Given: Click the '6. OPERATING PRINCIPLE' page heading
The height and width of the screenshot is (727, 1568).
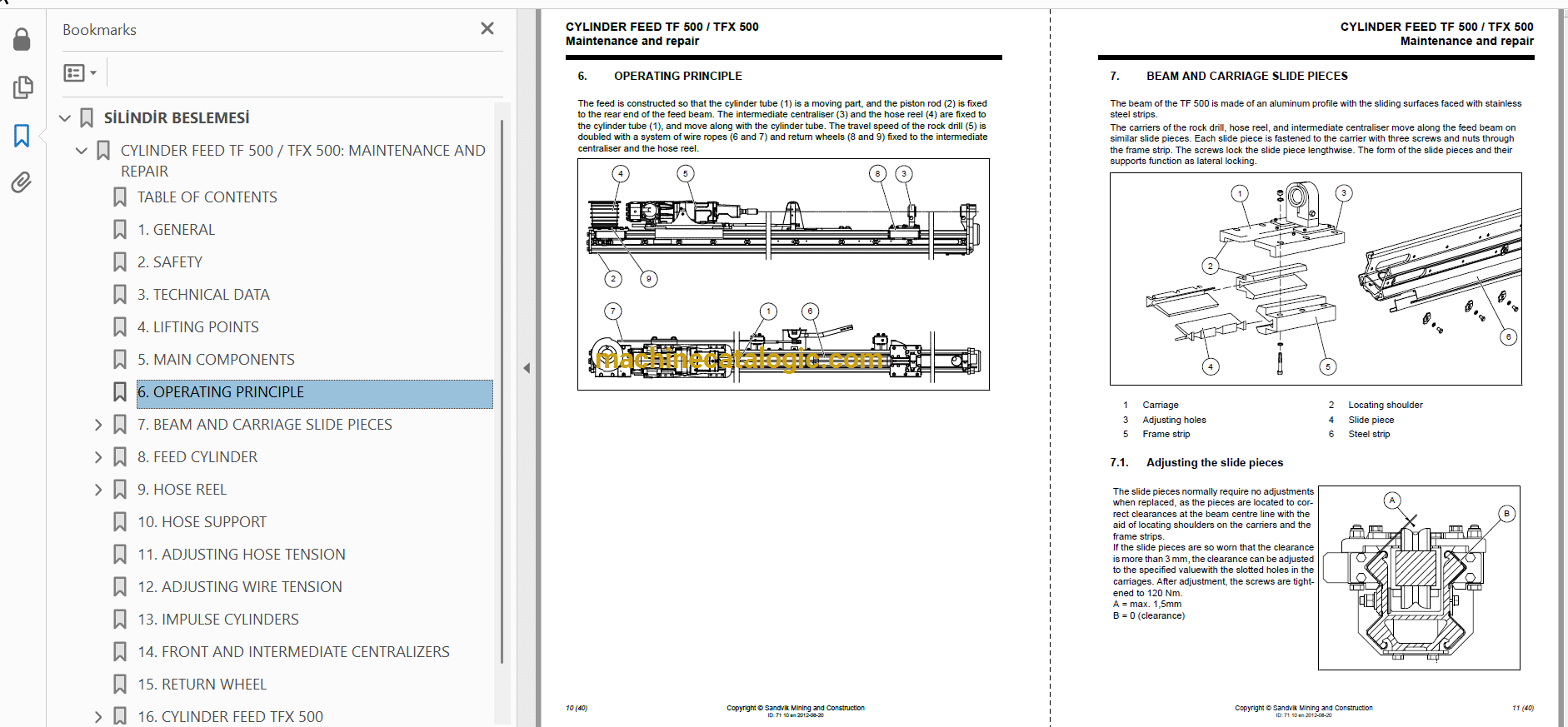Looking at the screenshot, I should 660,76.
